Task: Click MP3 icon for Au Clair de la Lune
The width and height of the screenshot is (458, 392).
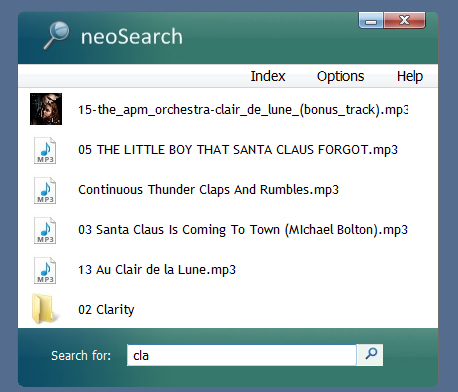Action: (45, 270)
